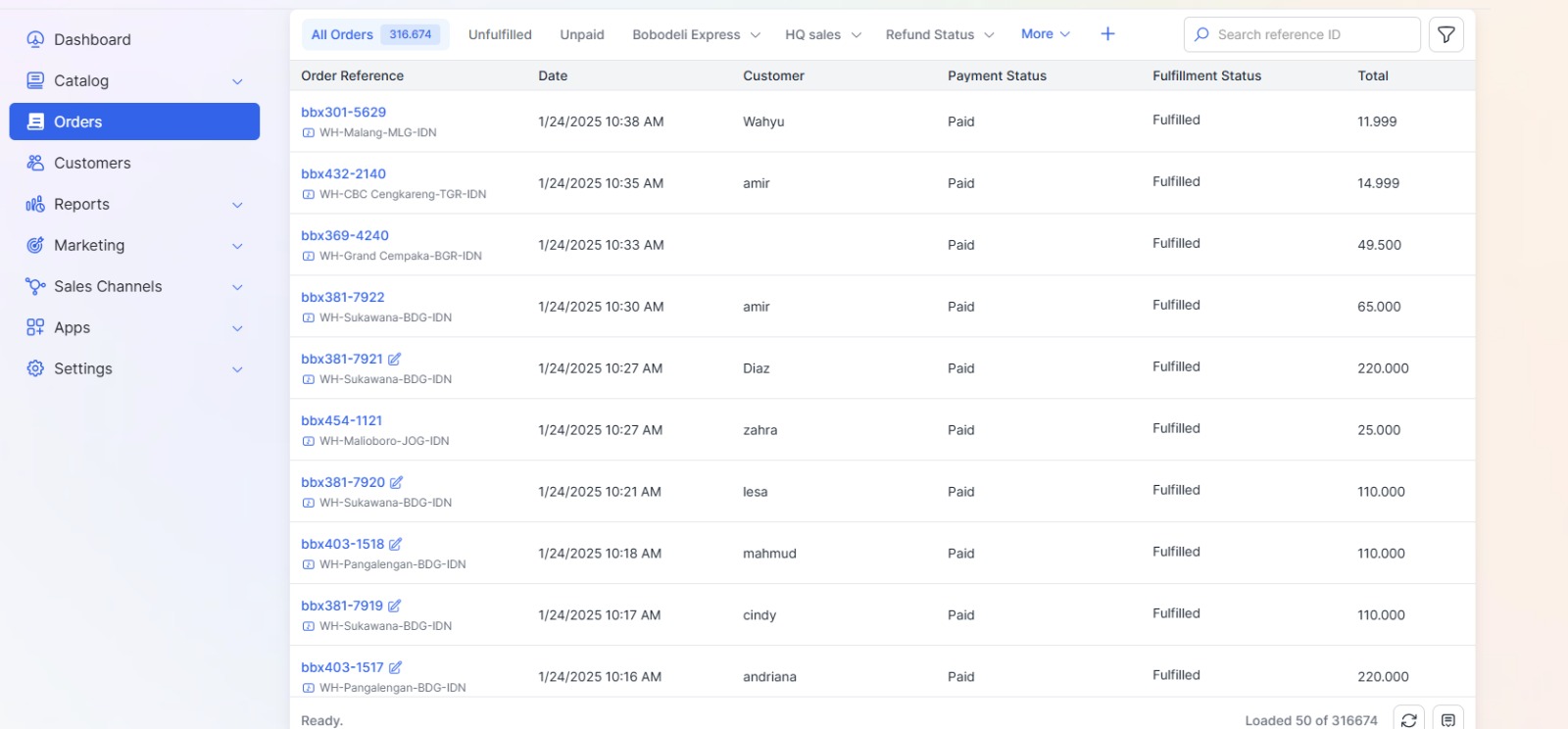Click customer name zahra
Screen dimensions: 1568x729
[759, 430]
